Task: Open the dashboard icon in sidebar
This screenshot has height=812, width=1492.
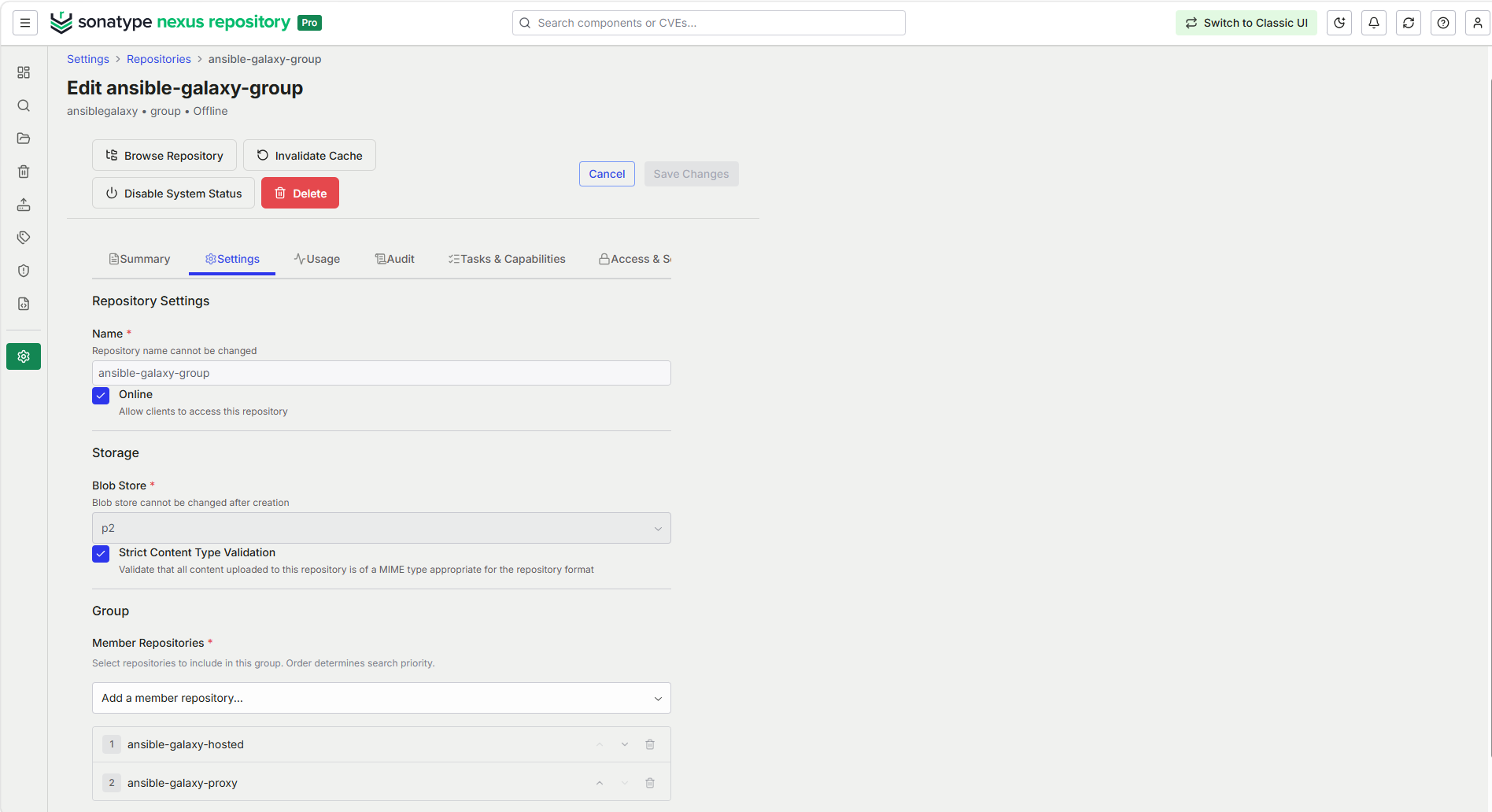Action: [24, 72]
